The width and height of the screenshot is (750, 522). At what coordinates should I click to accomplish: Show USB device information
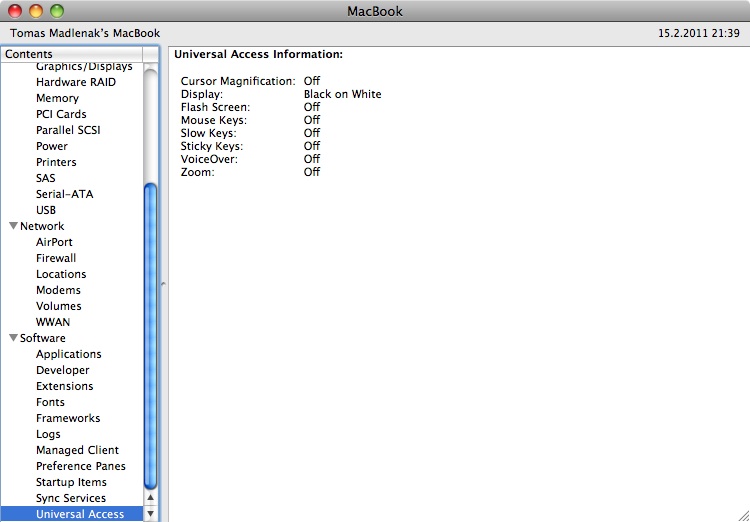click(x=46, y=210)
